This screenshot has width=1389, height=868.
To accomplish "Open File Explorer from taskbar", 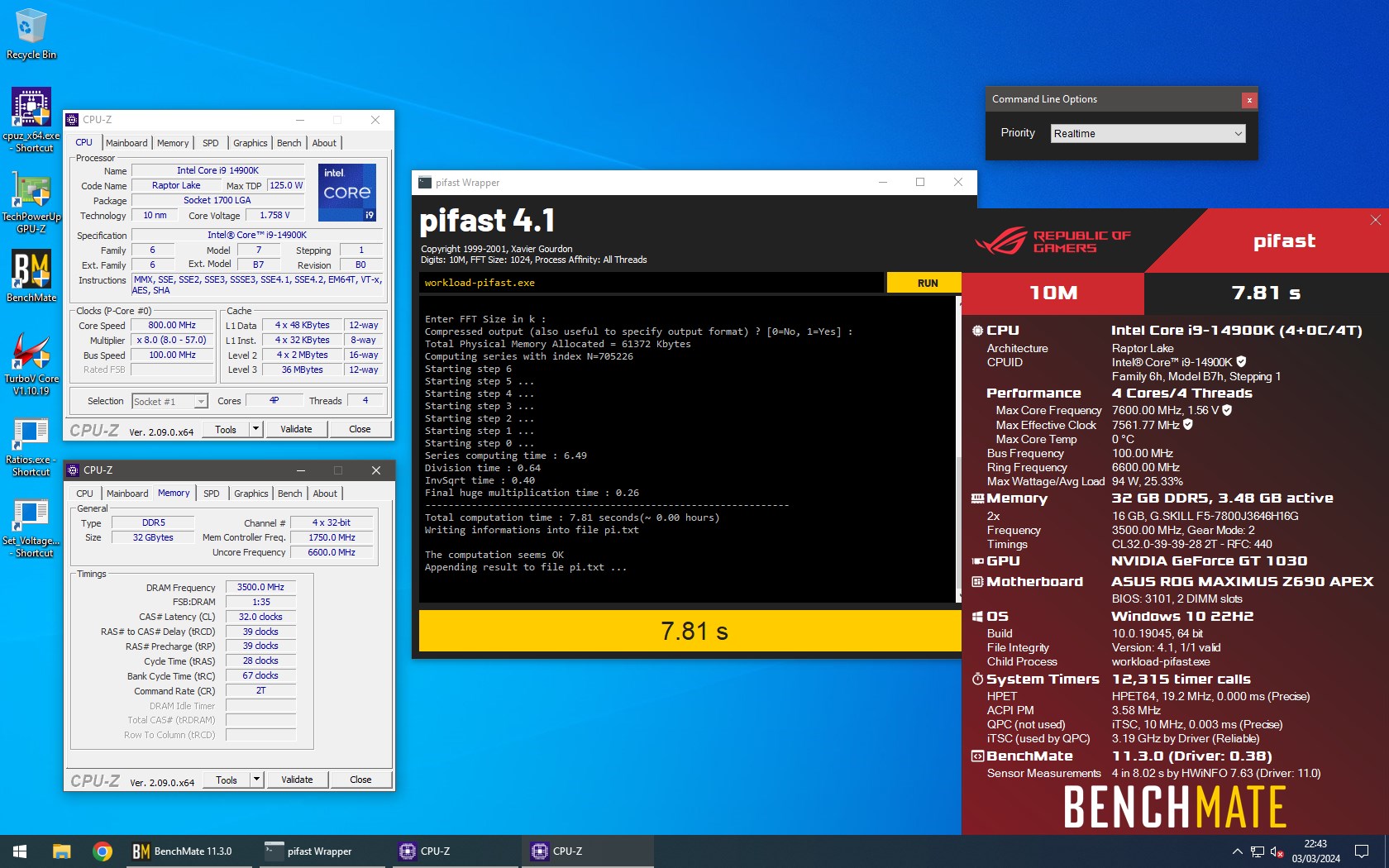I will click(61, 851).
